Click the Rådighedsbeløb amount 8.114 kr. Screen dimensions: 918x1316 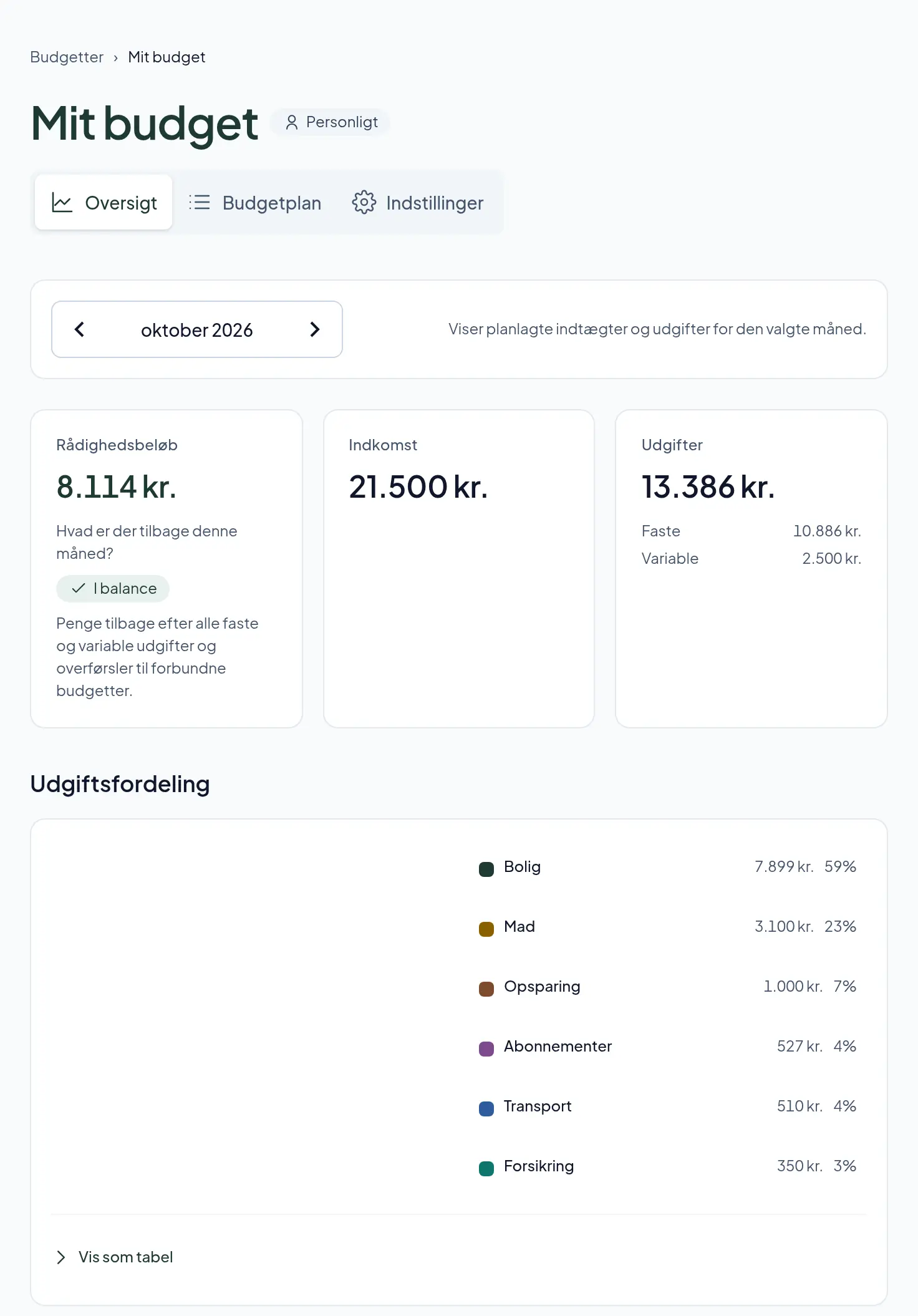(x=117, y=486)
